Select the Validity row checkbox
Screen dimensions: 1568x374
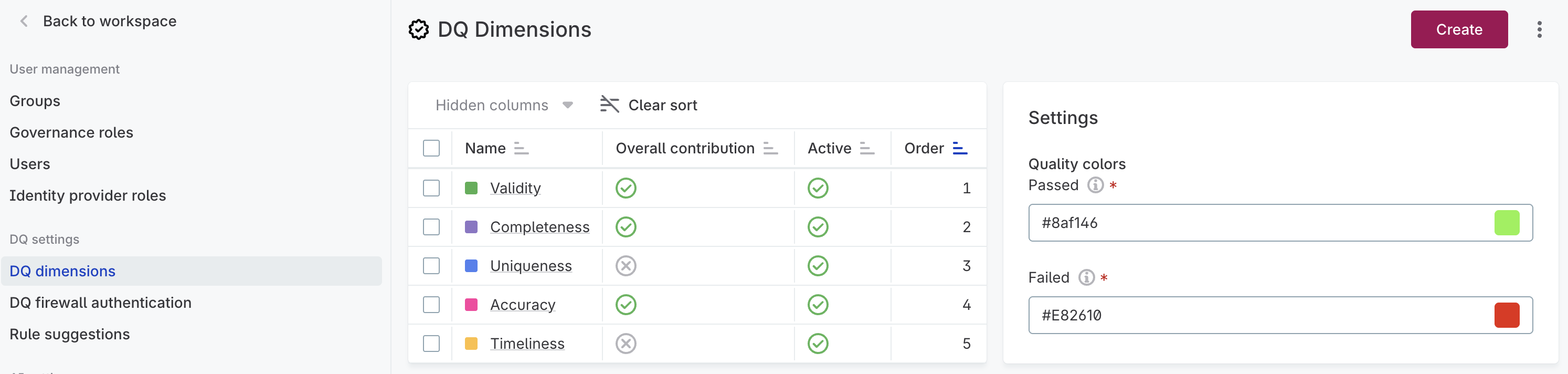tap(431, 188)
